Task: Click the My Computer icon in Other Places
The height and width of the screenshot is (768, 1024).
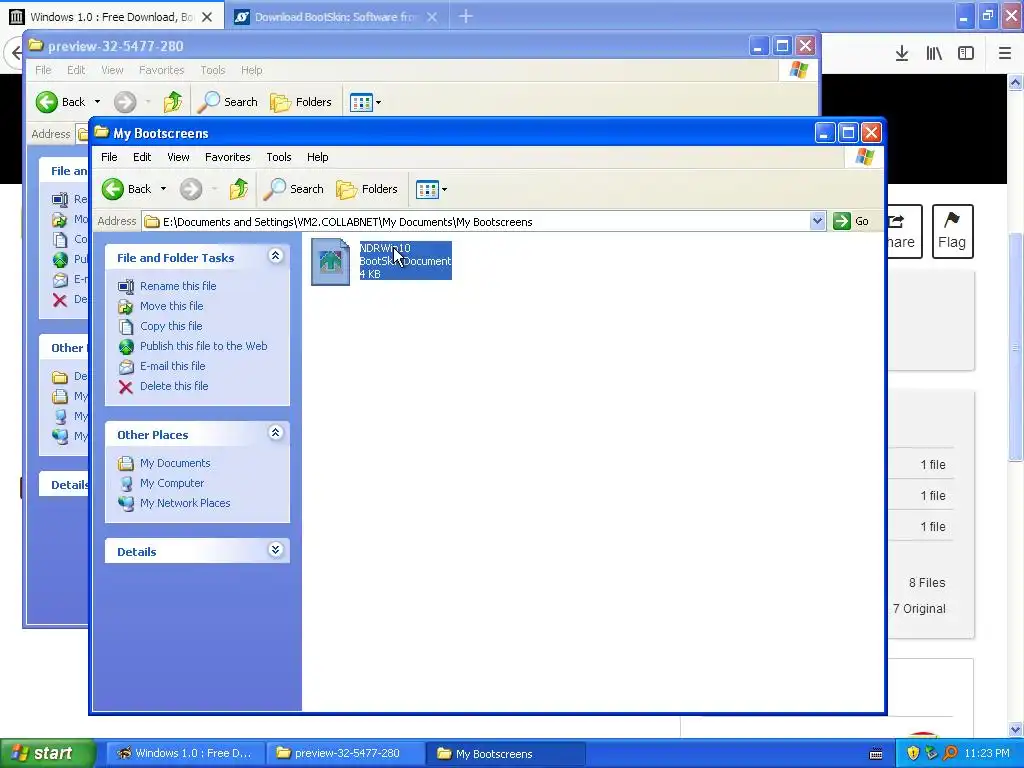Action: 126,484
